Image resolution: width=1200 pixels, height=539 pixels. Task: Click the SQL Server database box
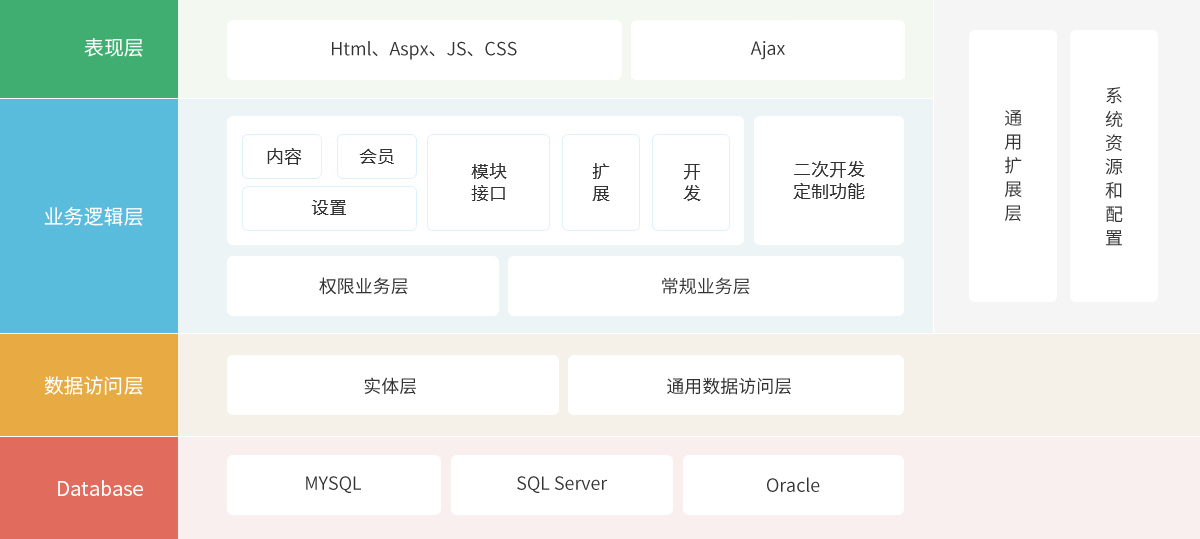point(561,485)
